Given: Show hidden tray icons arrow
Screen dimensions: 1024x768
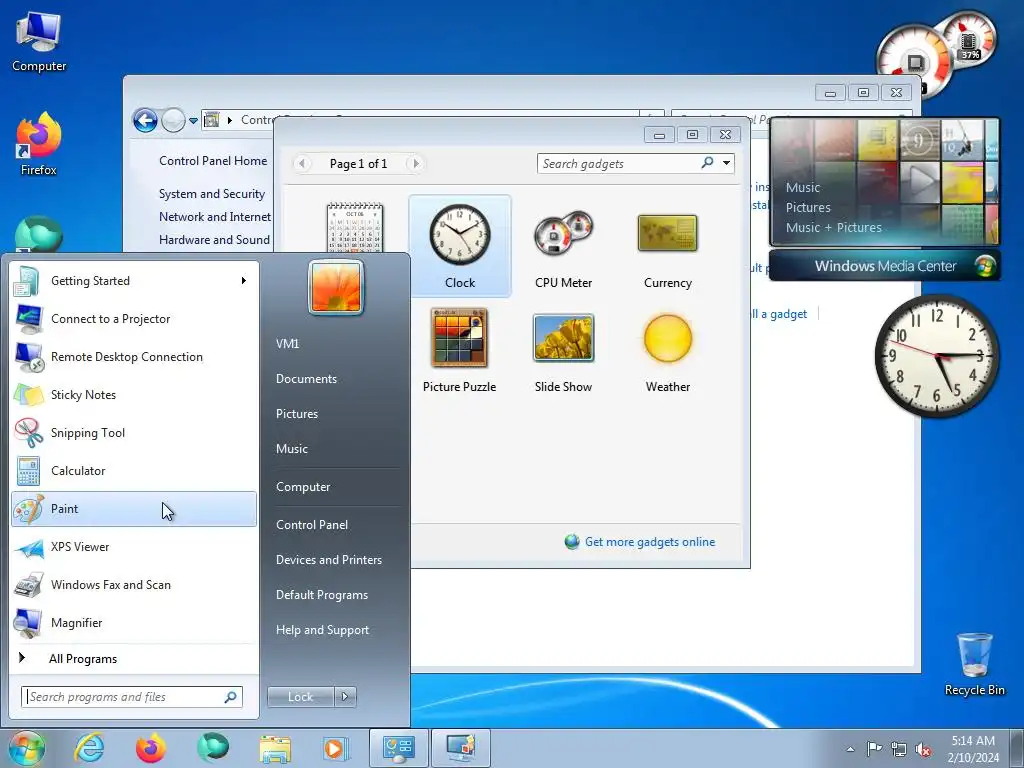Looking at the screenshot, I should (x=850, y=749).
